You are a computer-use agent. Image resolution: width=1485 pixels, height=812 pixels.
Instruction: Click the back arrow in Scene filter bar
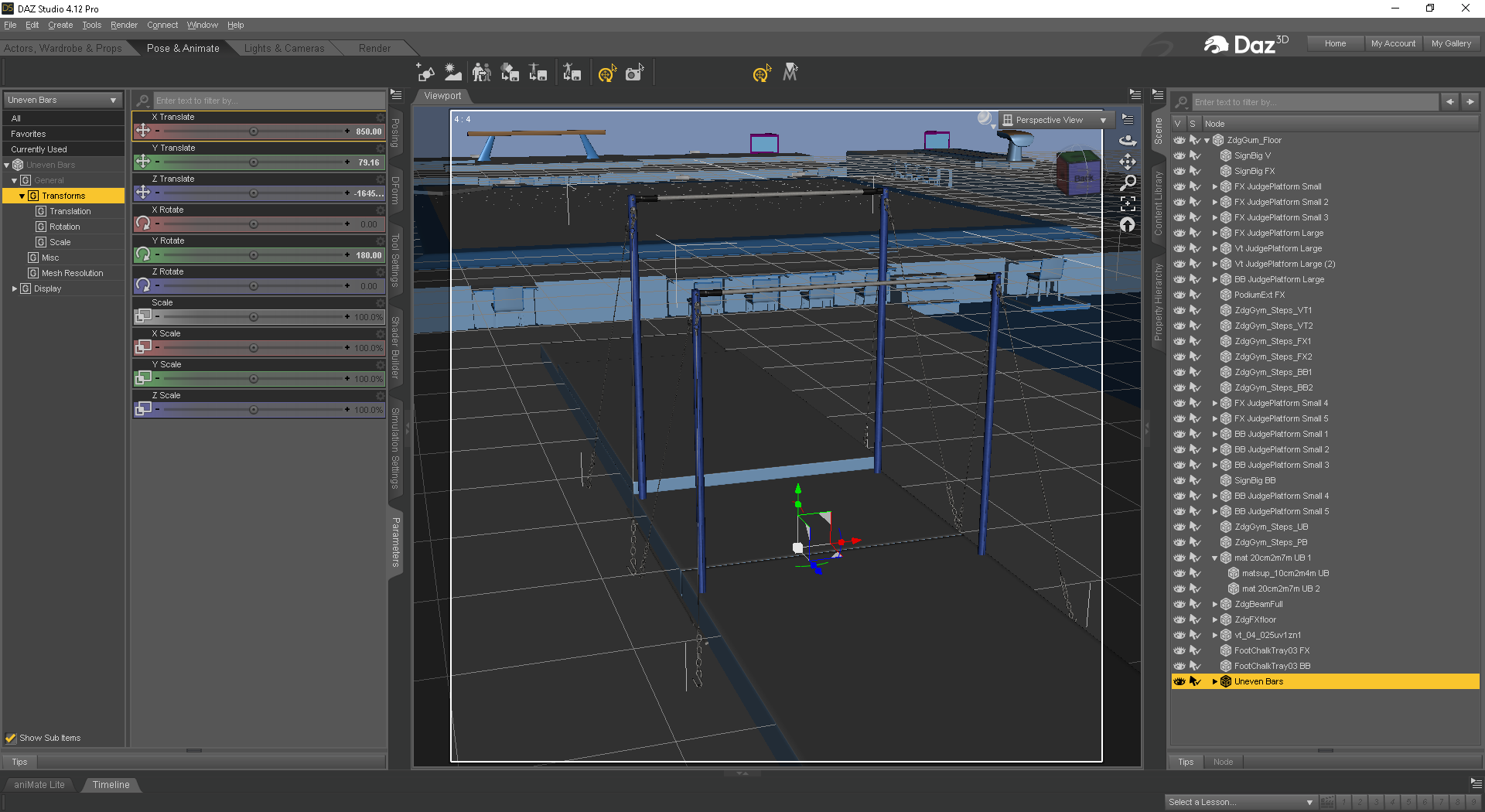tap(1450, 101)
